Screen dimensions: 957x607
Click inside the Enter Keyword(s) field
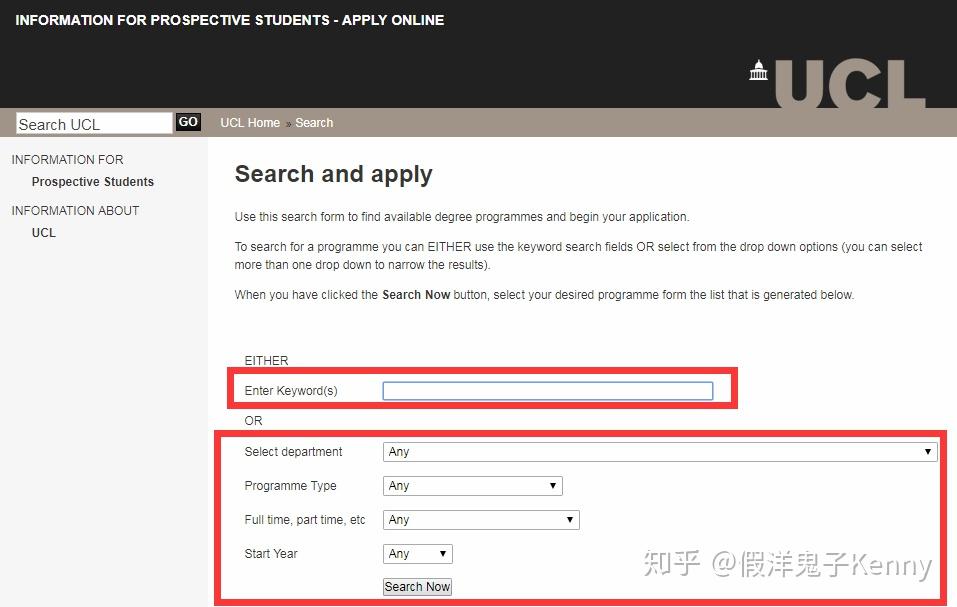coord(547,390)
